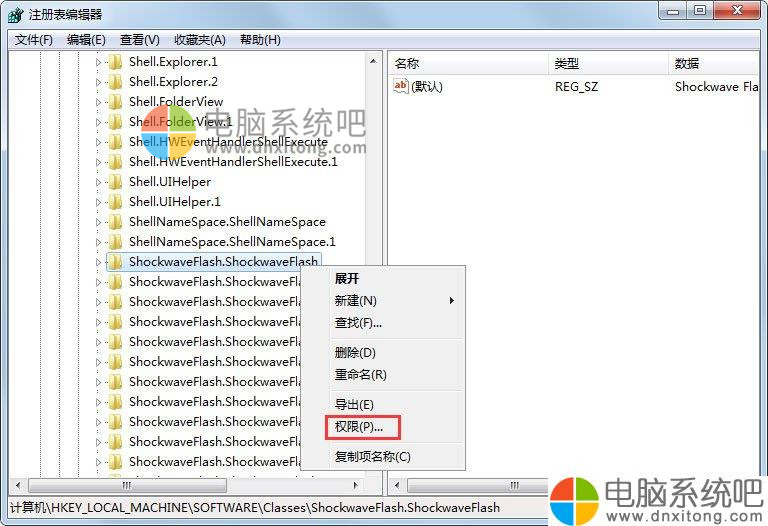
Task: Click the Registry Editor title bar icon
Action: [16, 15]
